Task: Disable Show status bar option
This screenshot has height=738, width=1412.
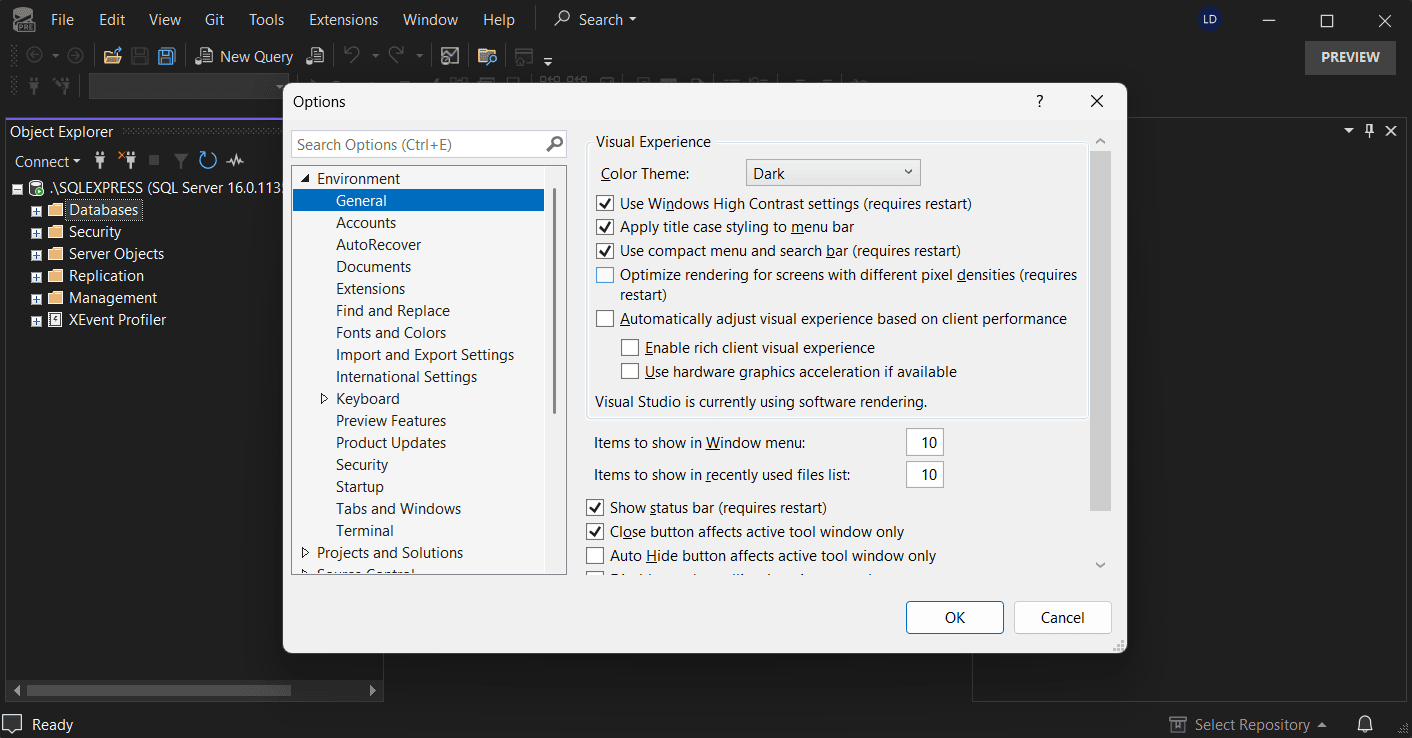Action: pyautogui.click(x=595, y=507)
